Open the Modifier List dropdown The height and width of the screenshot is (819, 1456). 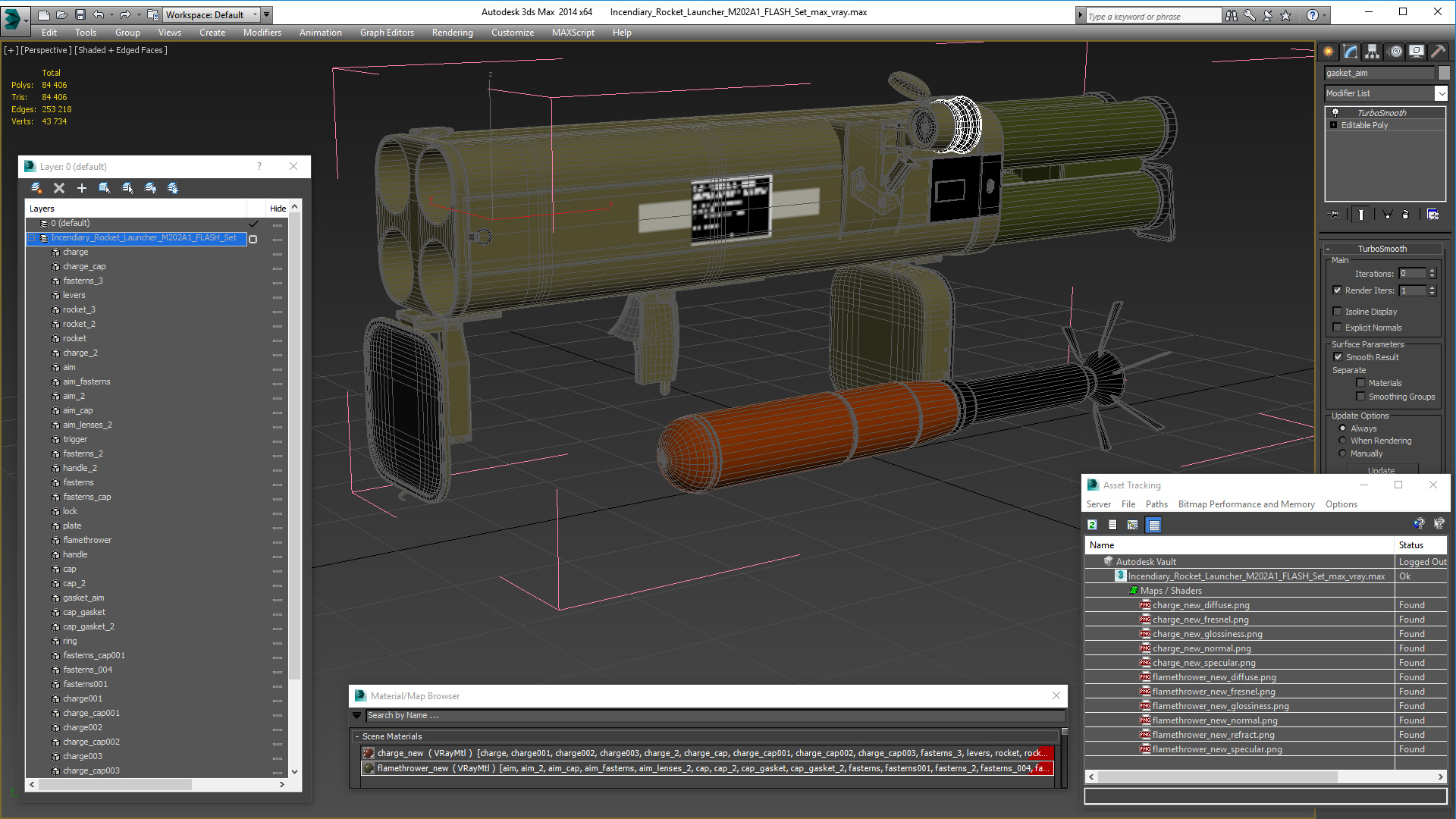pyautogui.click(x=1441, y=93)
